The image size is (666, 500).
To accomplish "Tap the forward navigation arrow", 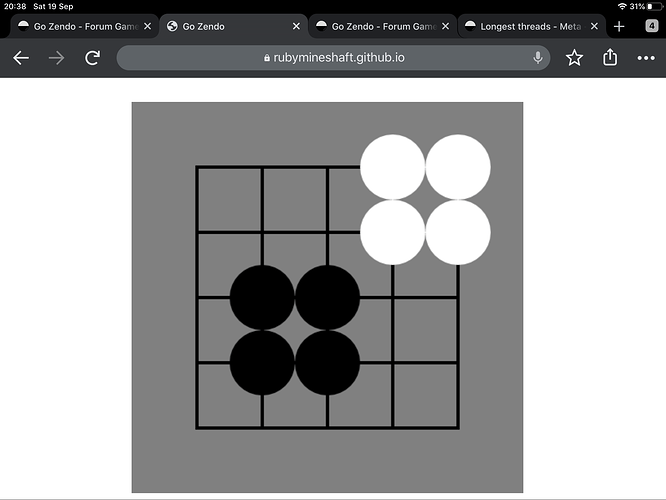I will [x=56, y=58].
